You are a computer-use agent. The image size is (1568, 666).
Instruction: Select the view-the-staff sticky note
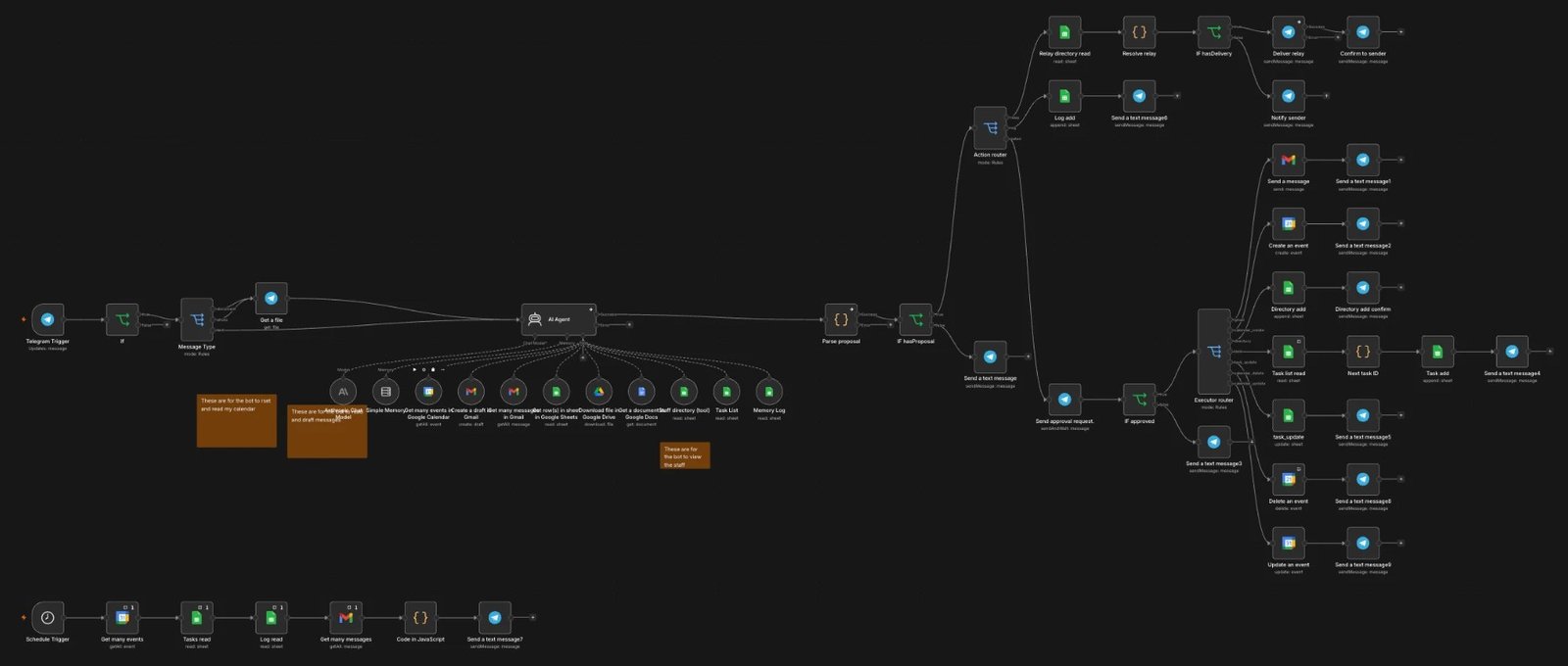tap(685, 455)
